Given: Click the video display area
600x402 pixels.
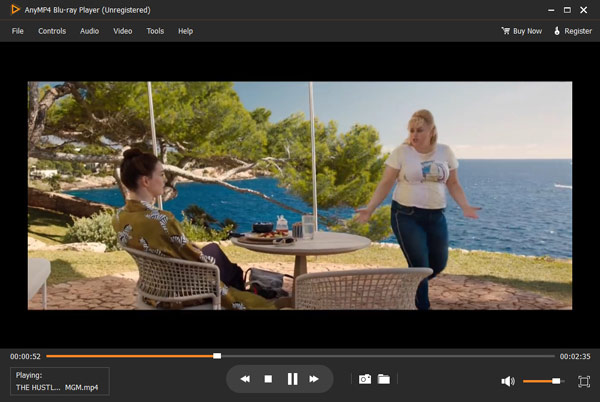Looking at the screenshot, I should tap(300, 195).
